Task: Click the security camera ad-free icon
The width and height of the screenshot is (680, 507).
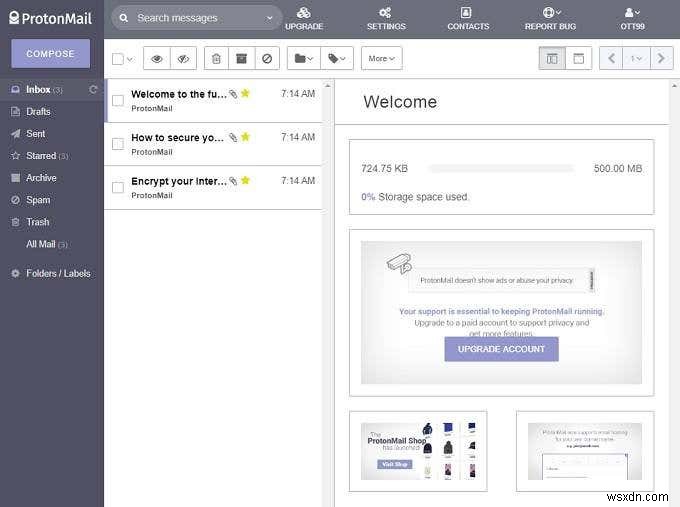Action: click(x=399, y=263)
